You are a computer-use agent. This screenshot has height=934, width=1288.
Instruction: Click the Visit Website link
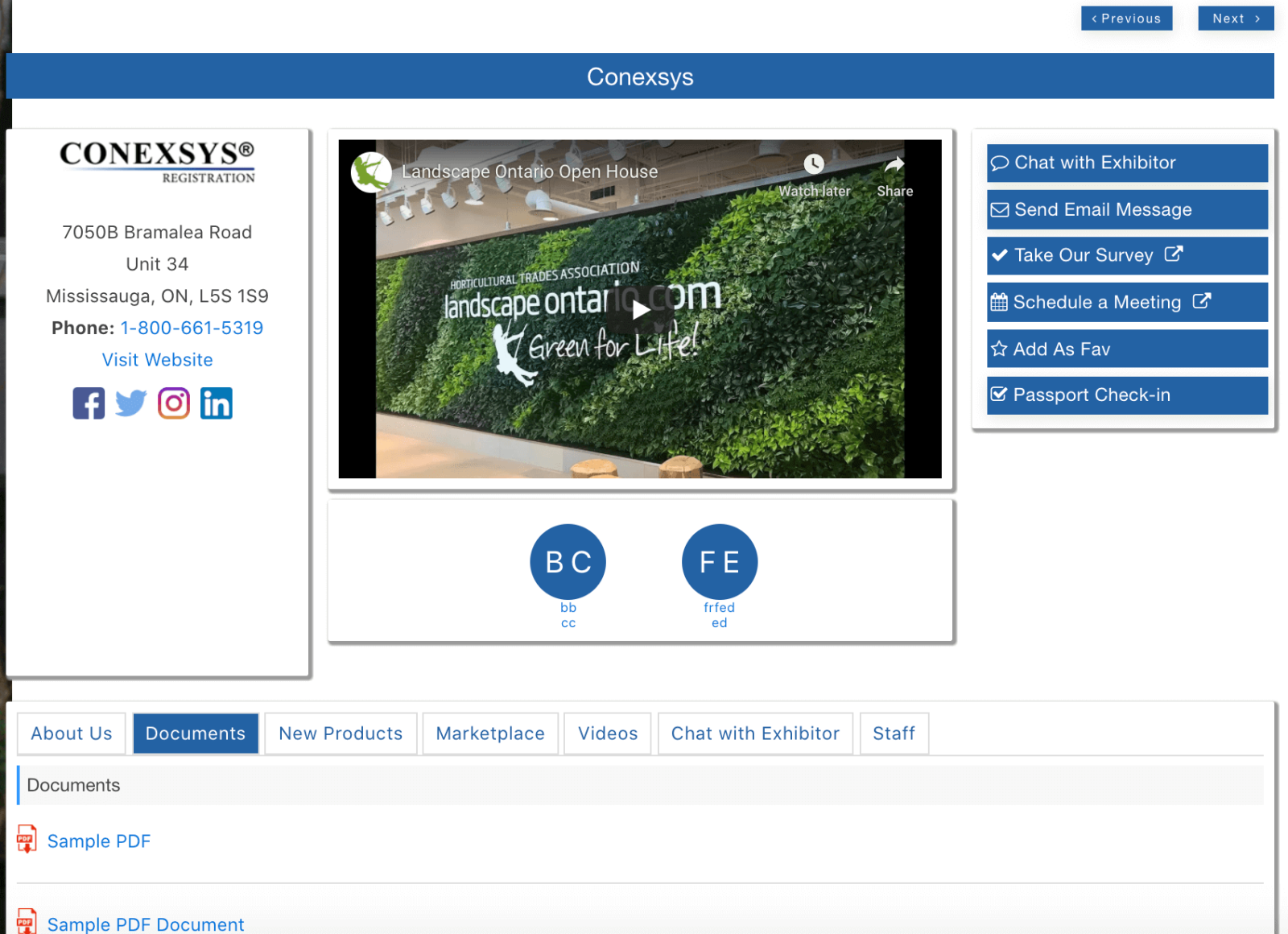[x=158, y=360]
